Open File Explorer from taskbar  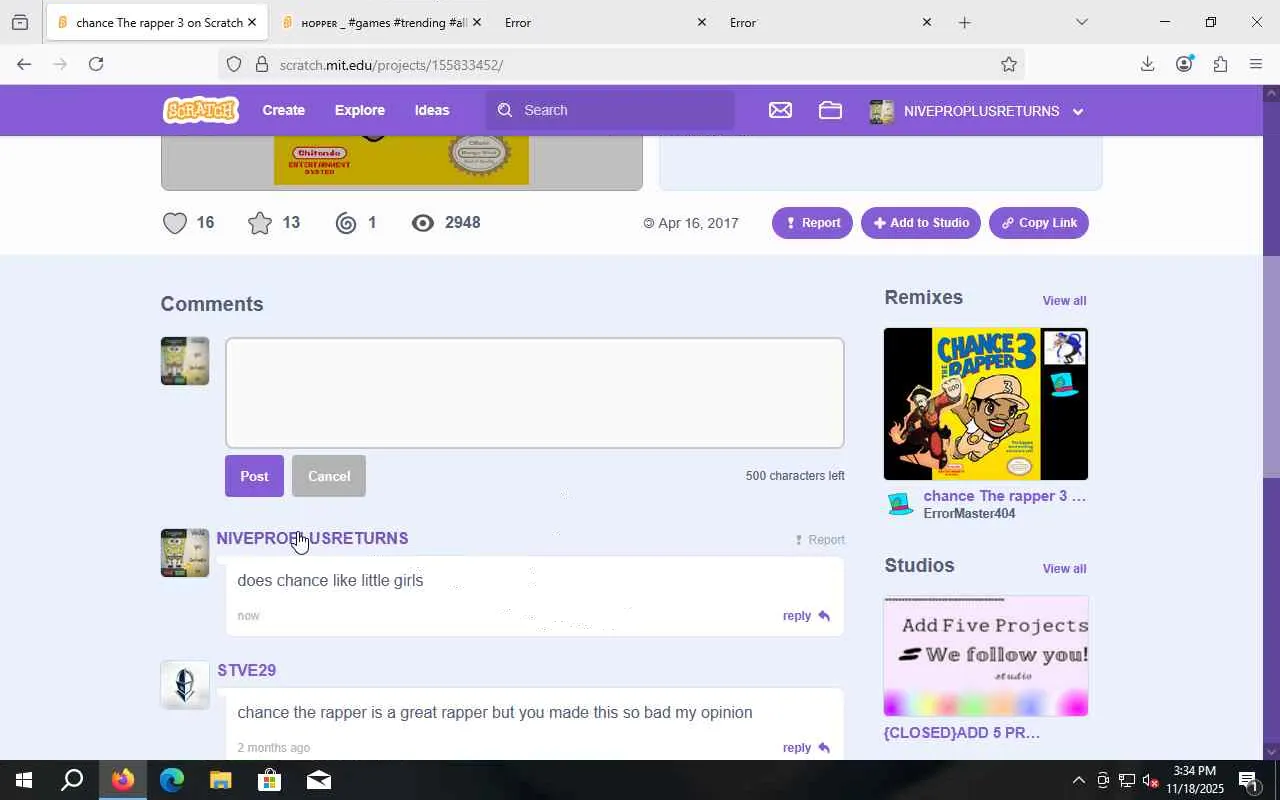click(x=220, y=780)
